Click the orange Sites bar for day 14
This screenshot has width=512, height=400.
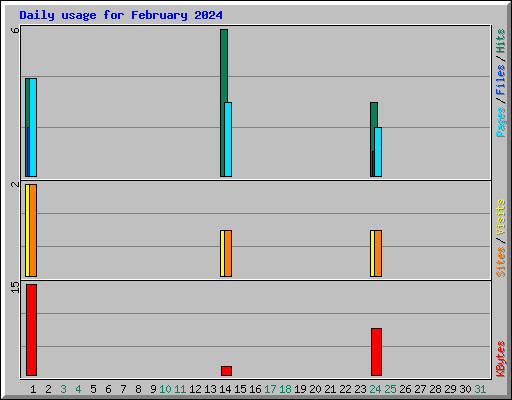click(228, 253)
